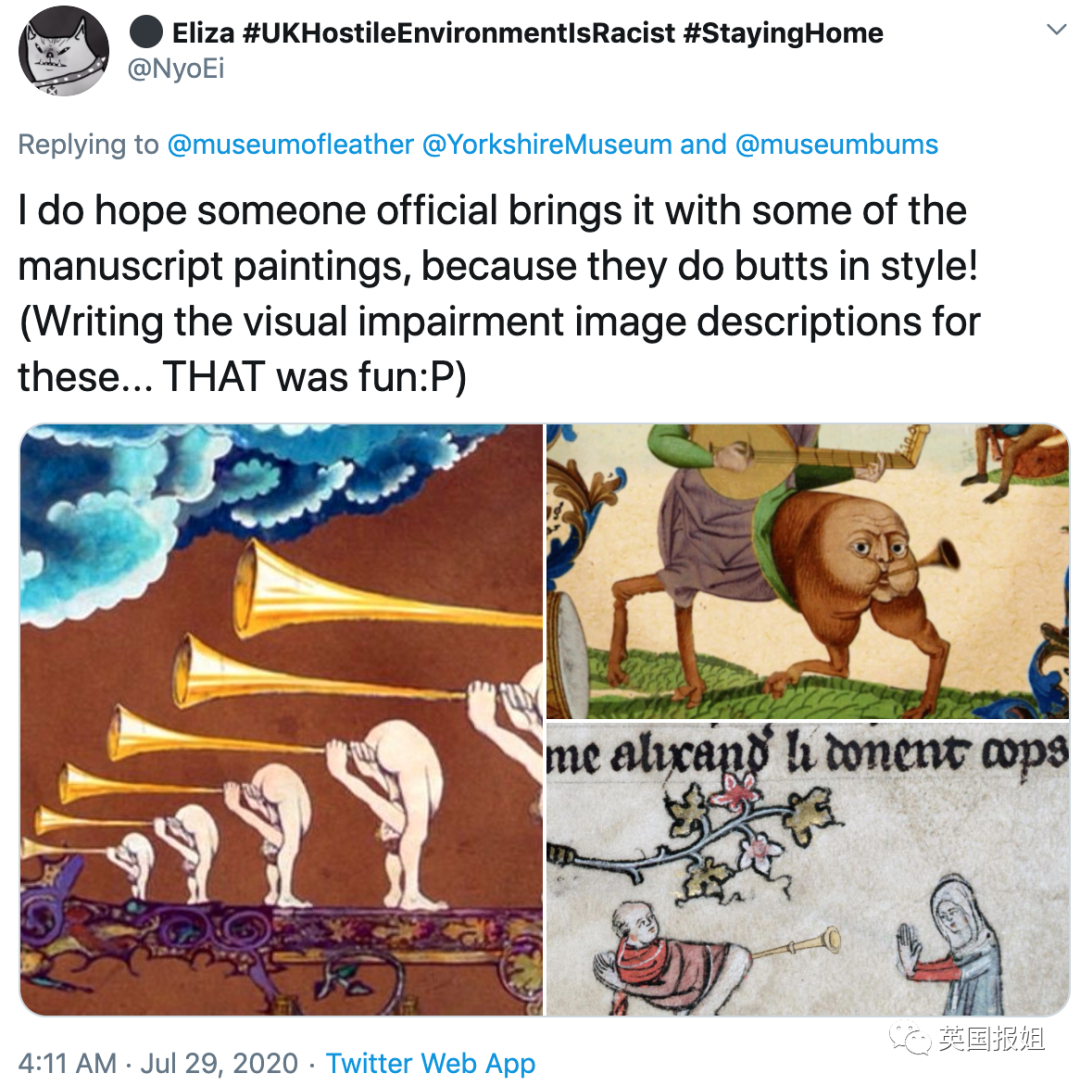Follow the #UKHostileEnvironmentIsRacist hashtag
1080x1086 pixels.
459,33
